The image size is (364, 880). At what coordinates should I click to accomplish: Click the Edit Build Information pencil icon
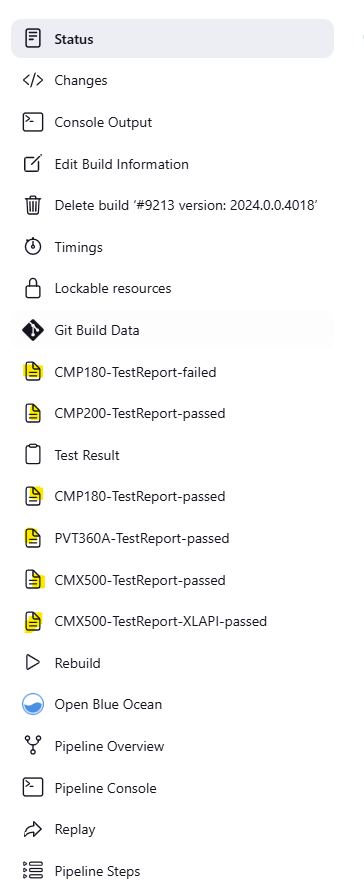(x=33, y=164)
